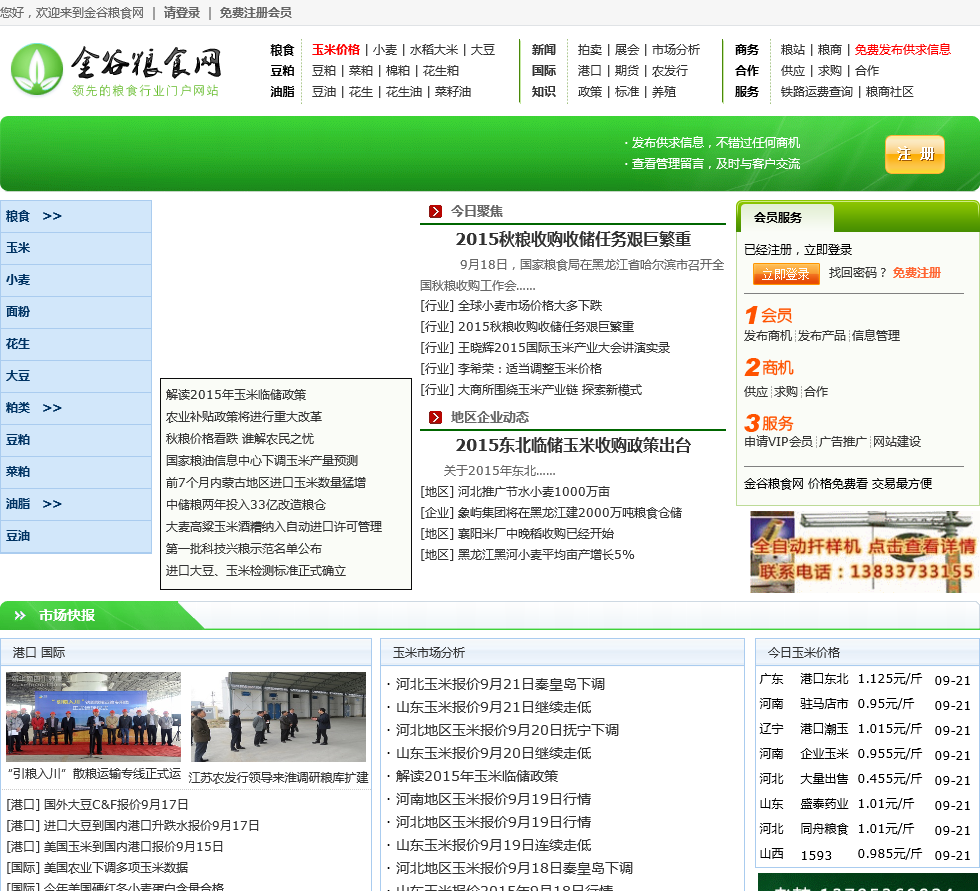The height and width of the screenshot is (891, 980).
Task: Click the 广东 港口东北 price row
Action: coord(865,680)
